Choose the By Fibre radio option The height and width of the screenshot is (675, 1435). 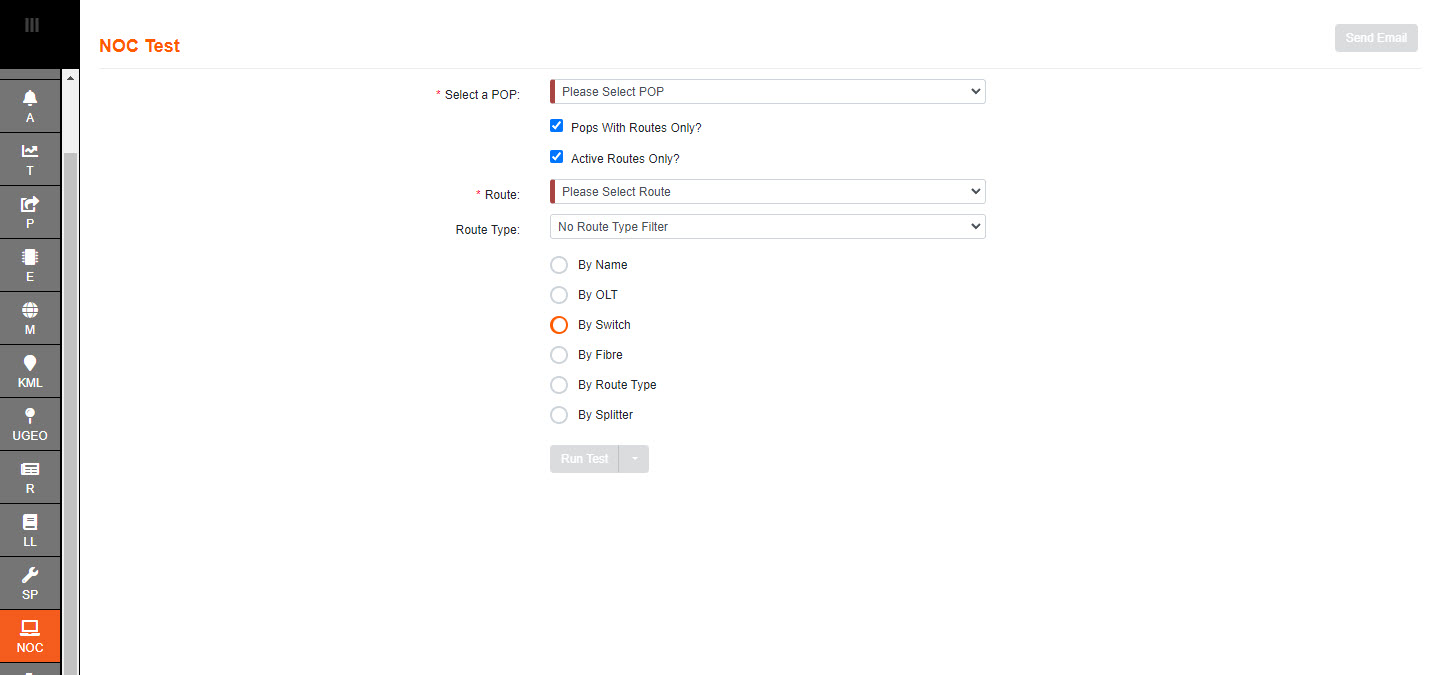(559, 355)
